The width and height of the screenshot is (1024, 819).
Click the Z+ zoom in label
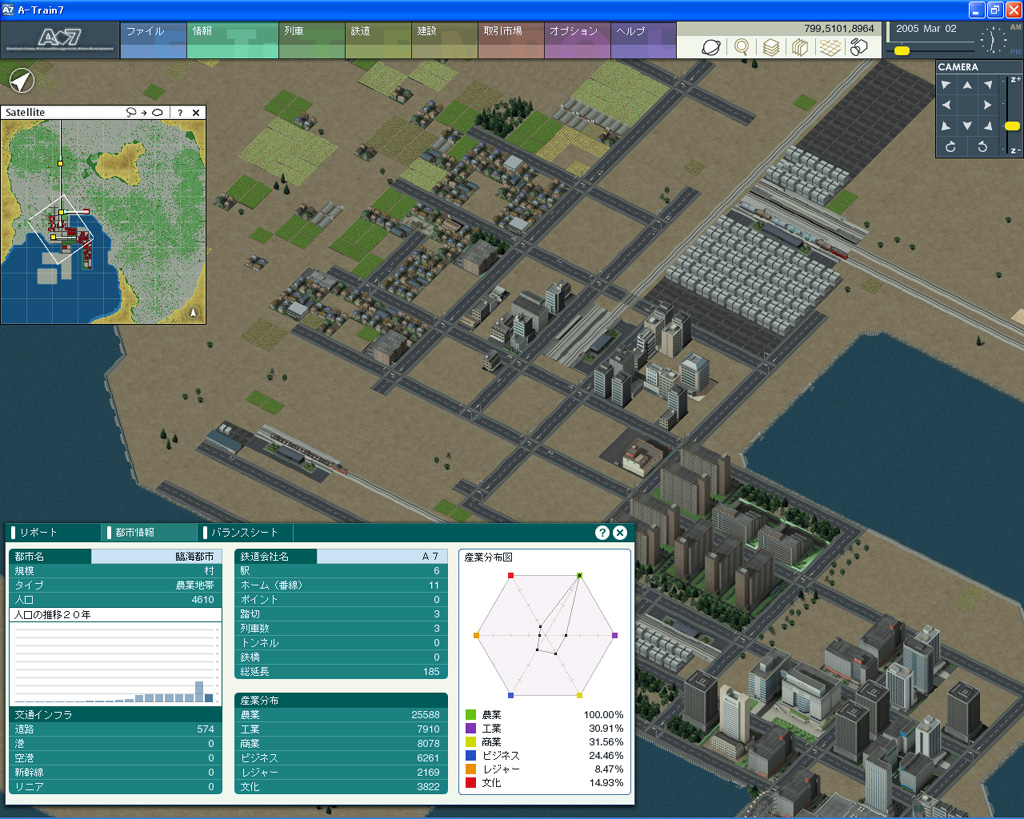[1015, 80]
